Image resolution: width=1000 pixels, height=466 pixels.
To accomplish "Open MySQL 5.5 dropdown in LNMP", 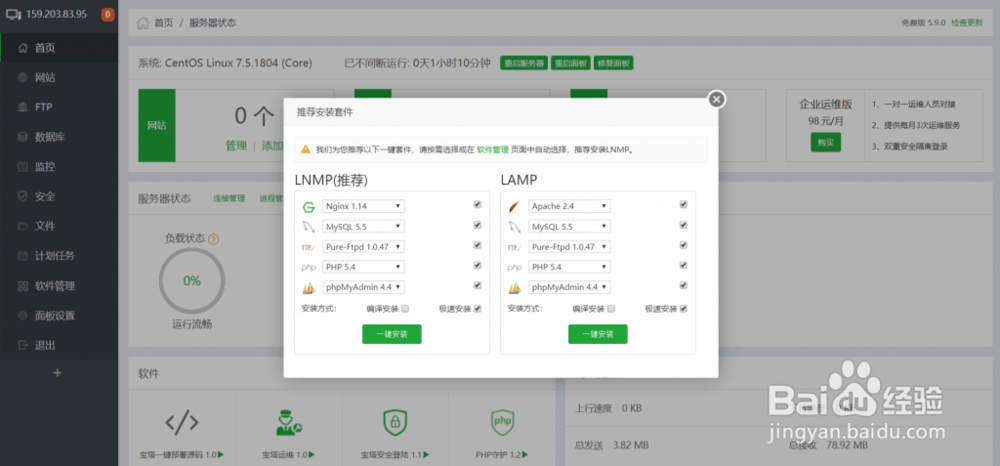I will coord(364,226).
